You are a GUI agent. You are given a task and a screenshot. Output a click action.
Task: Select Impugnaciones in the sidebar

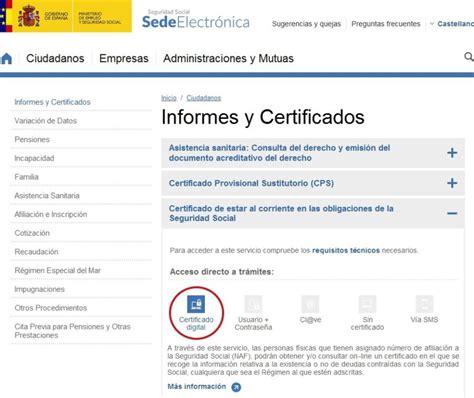(x=39, y=289)
